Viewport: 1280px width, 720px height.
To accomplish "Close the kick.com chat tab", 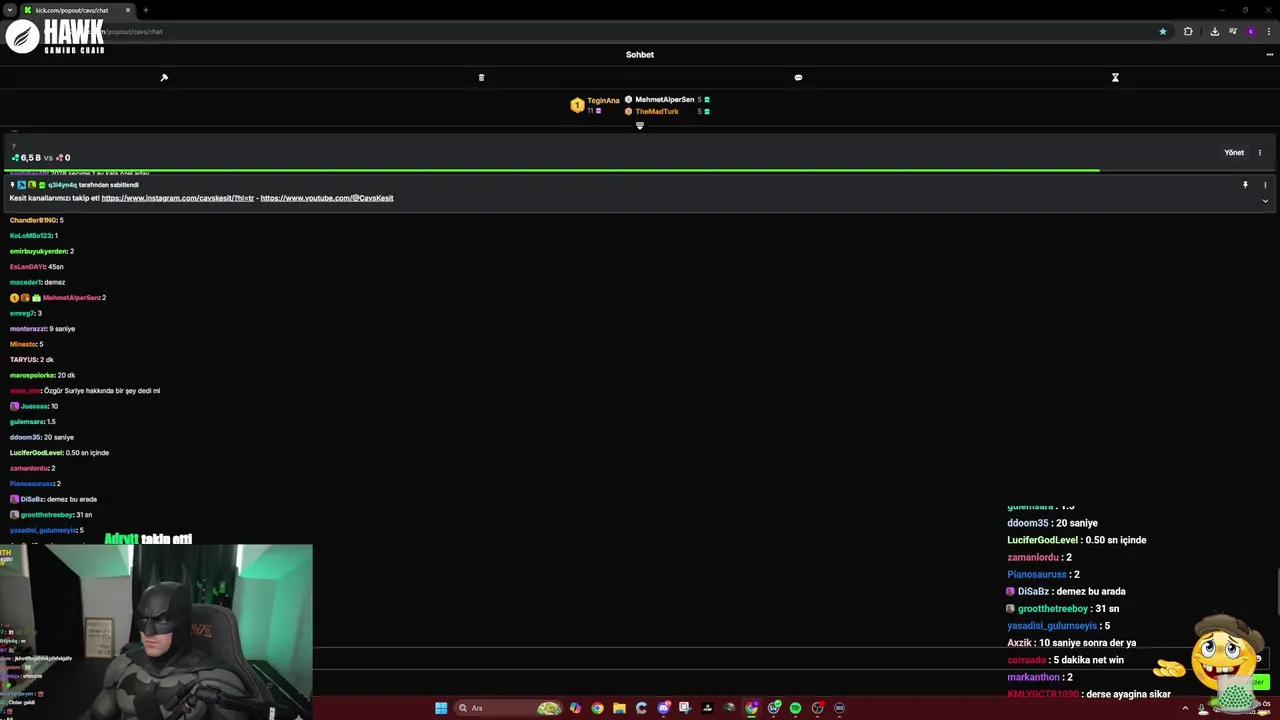I will click(x=128, y=10).
